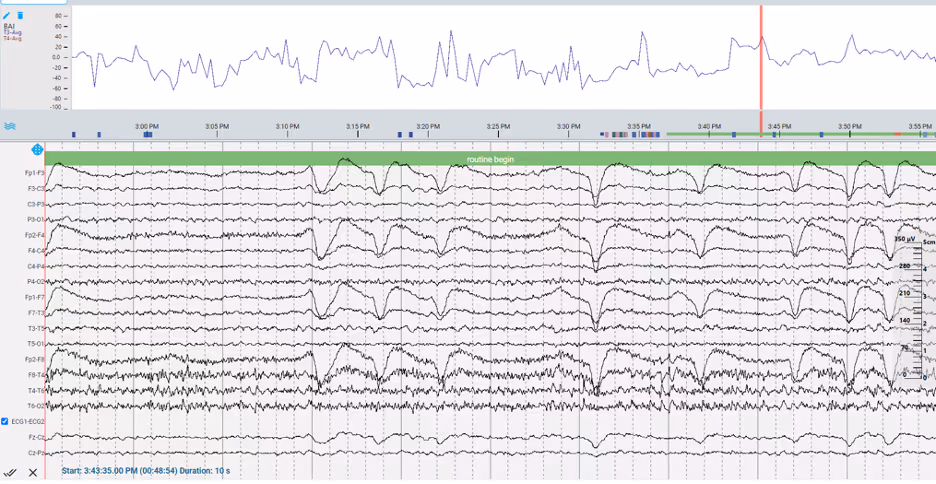Click the blue four-way move icon above Fp1-F3
The width and height of the screenshot is (936, 484).
coord(37,149)
